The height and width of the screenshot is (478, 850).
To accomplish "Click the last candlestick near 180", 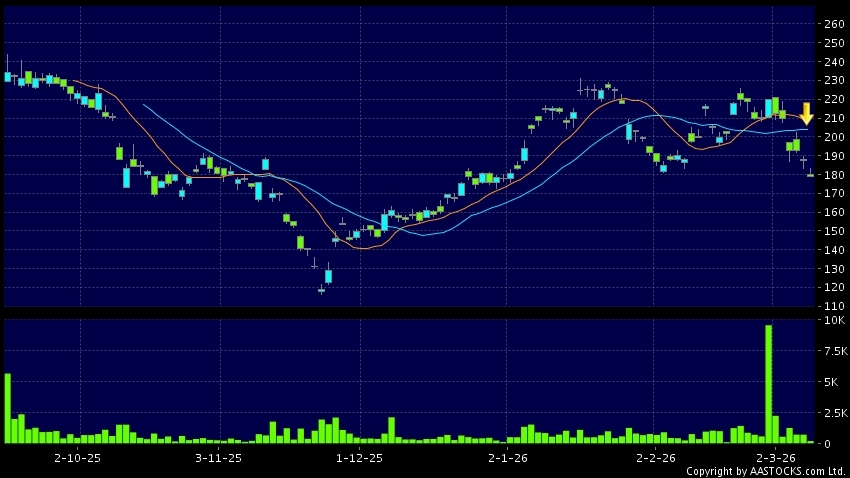I will tap(810, 175).
